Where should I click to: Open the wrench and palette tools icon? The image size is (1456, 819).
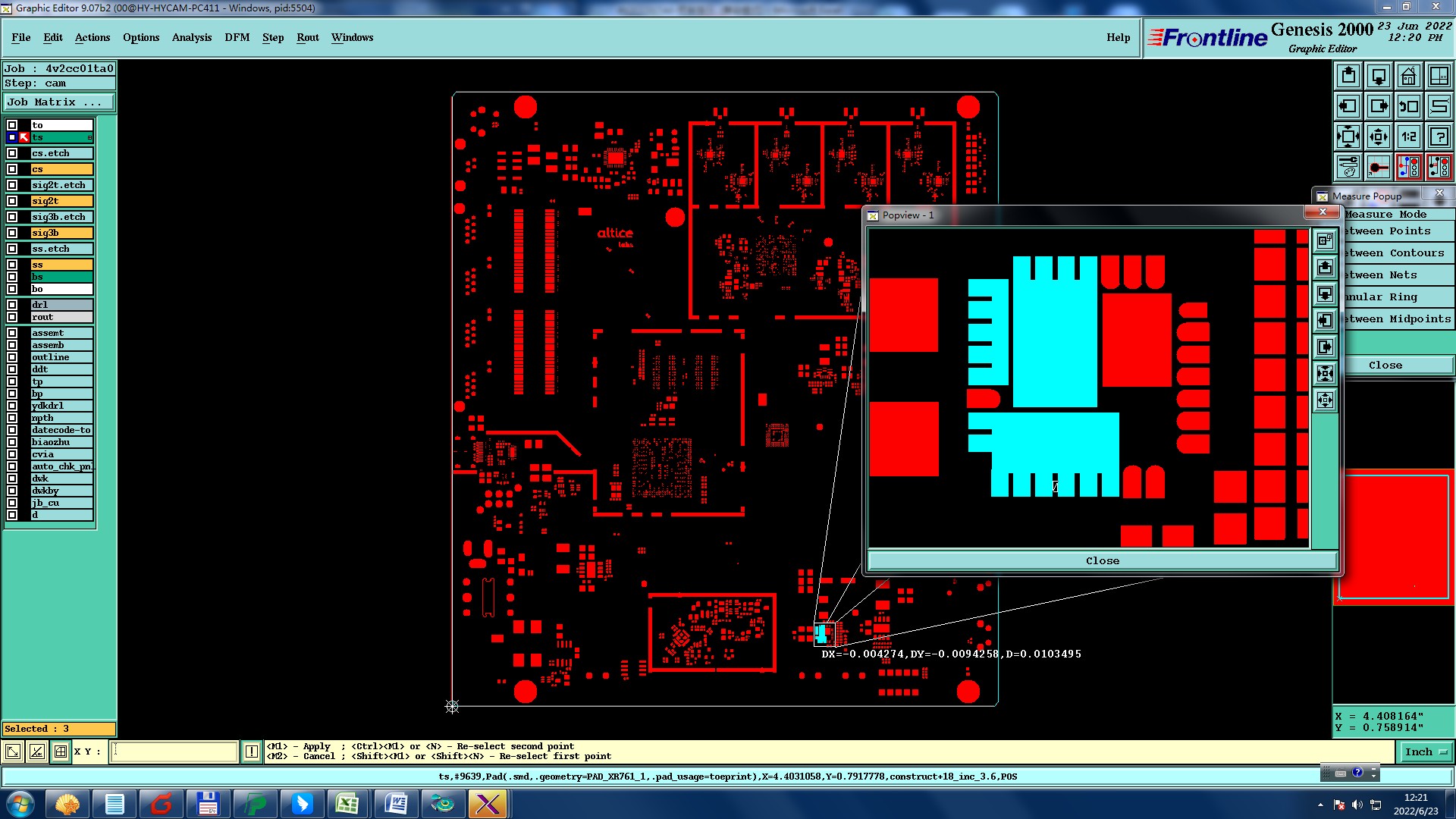[1348, 167]
